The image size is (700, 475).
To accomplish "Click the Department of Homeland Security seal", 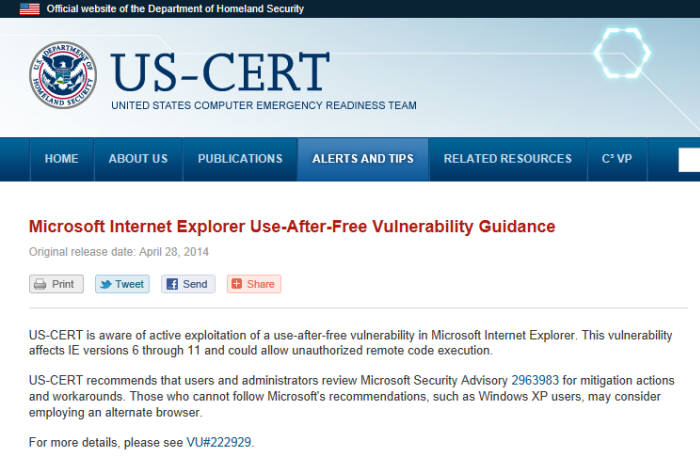I will tap(63, 75).
